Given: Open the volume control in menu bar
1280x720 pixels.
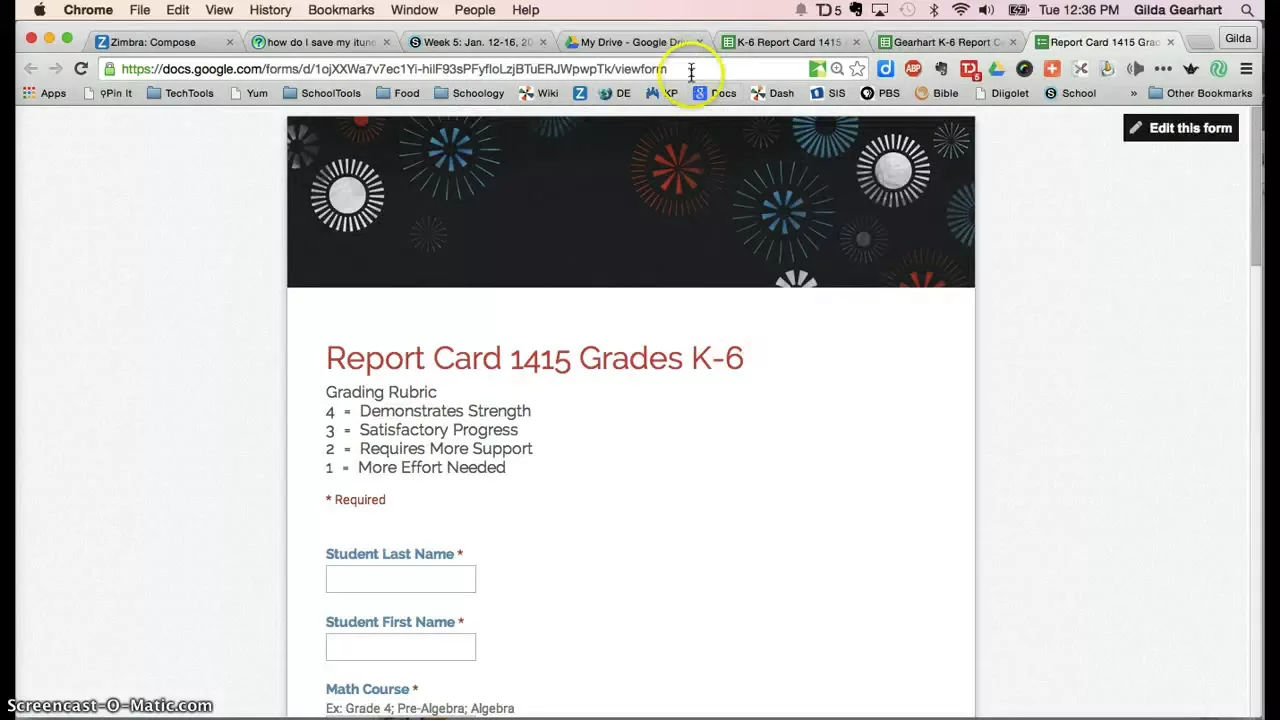Looking at the screenshot, I should click(x=987, y=10).
